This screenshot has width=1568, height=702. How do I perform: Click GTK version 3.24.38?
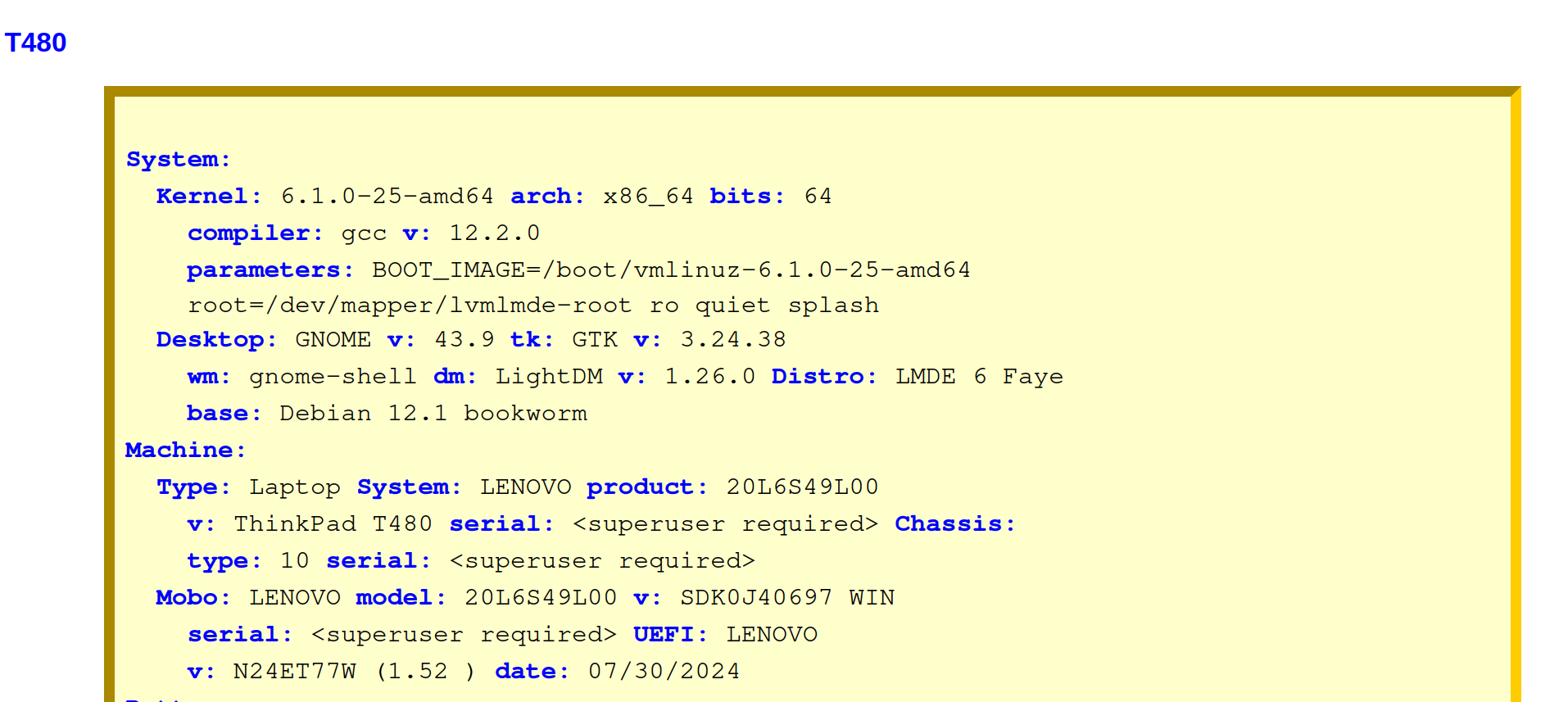[733, 339]
